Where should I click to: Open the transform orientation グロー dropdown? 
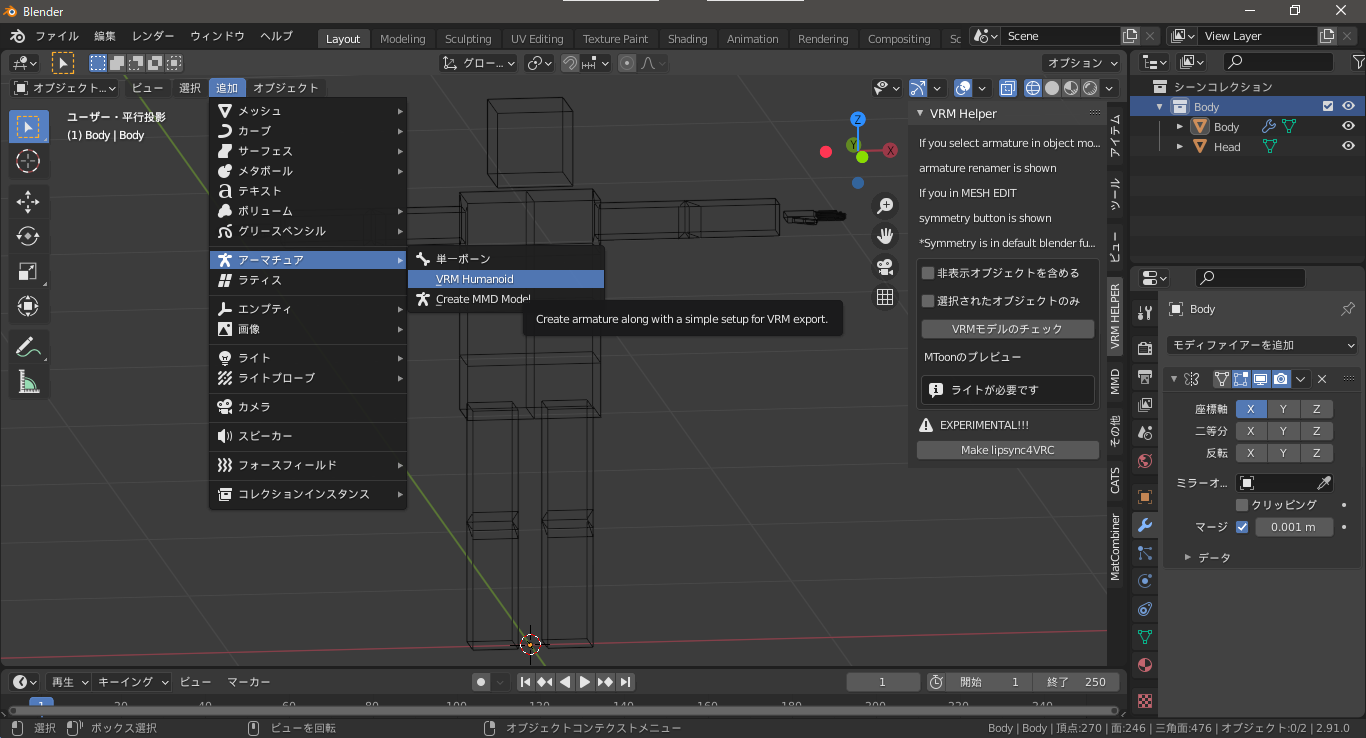coord(478,63)
